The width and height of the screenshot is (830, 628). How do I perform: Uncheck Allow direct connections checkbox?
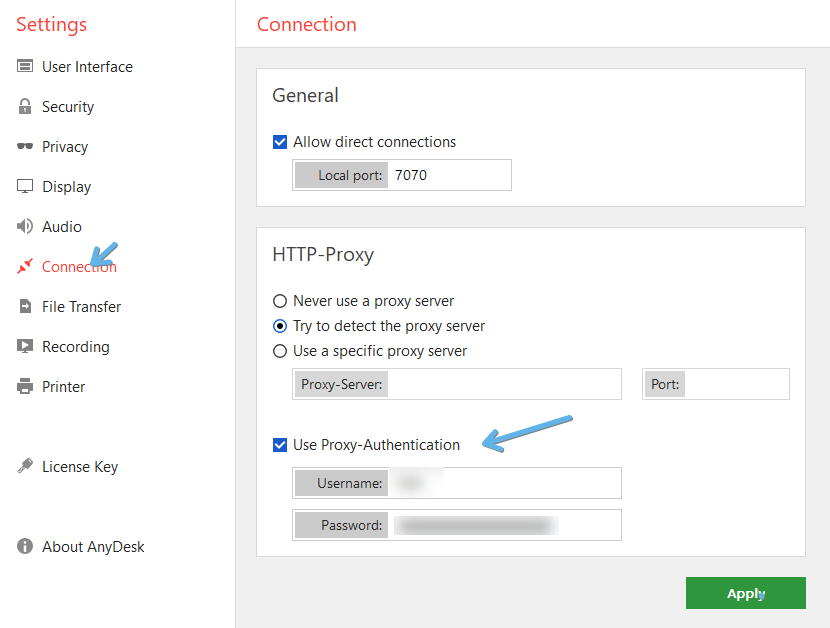click(x=280, y=142)
